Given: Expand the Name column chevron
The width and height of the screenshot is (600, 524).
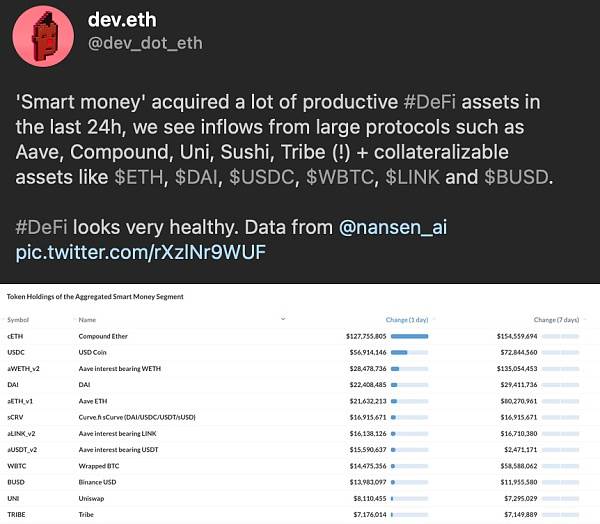Looking at the screenshot, I should point(283,319).
